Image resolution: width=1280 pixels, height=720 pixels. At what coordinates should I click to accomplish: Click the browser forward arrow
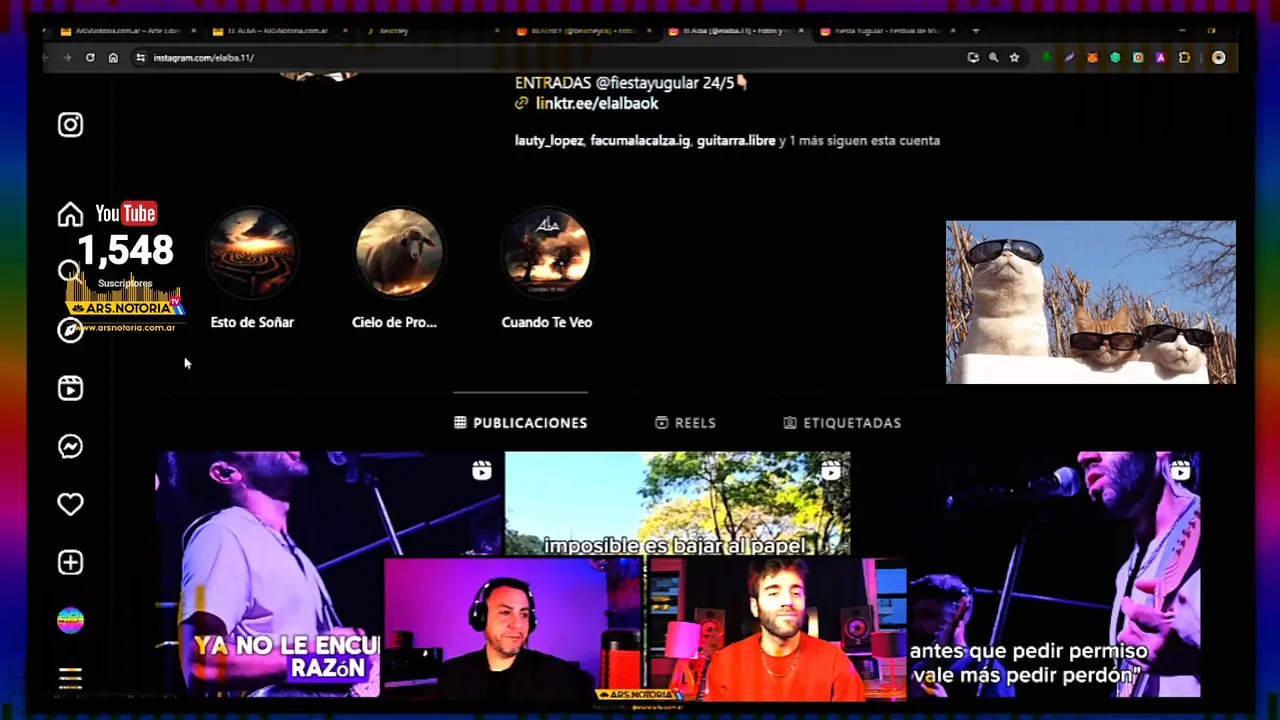[x=67, y=58]
